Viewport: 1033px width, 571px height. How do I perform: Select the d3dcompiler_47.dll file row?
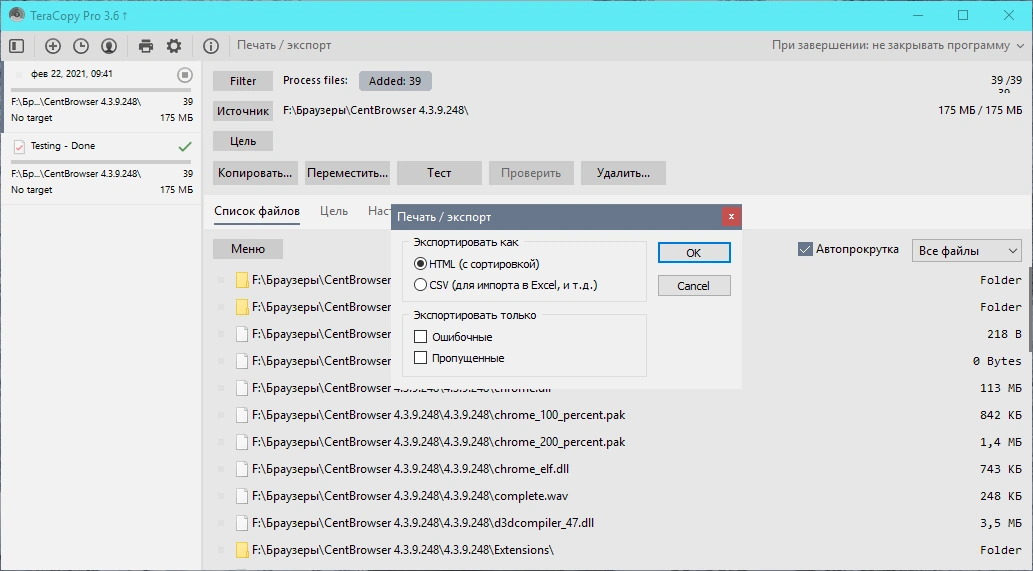(x=619, y=523)
